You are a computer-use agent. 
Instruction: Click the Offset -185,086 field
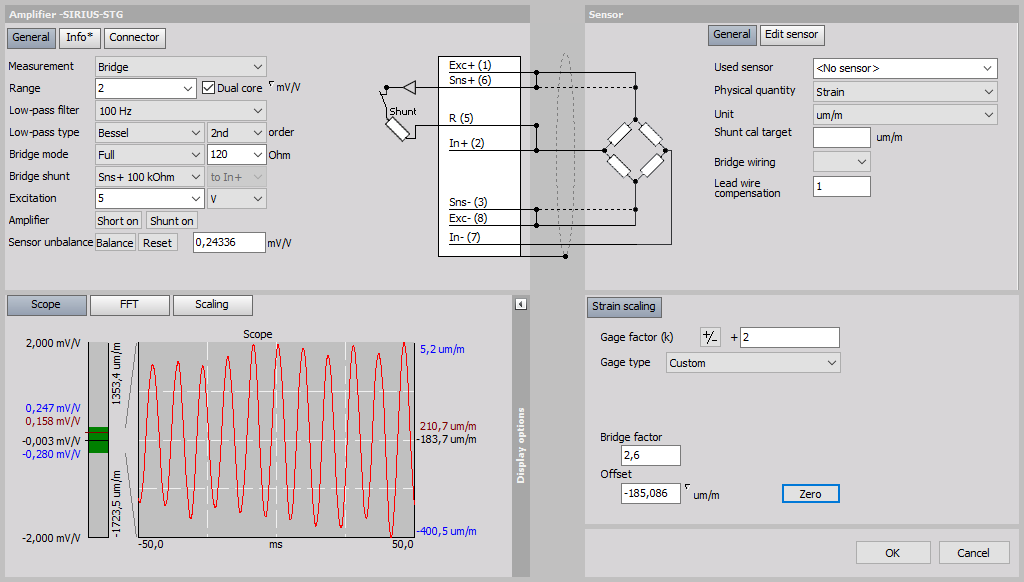[x=650, y=493]
